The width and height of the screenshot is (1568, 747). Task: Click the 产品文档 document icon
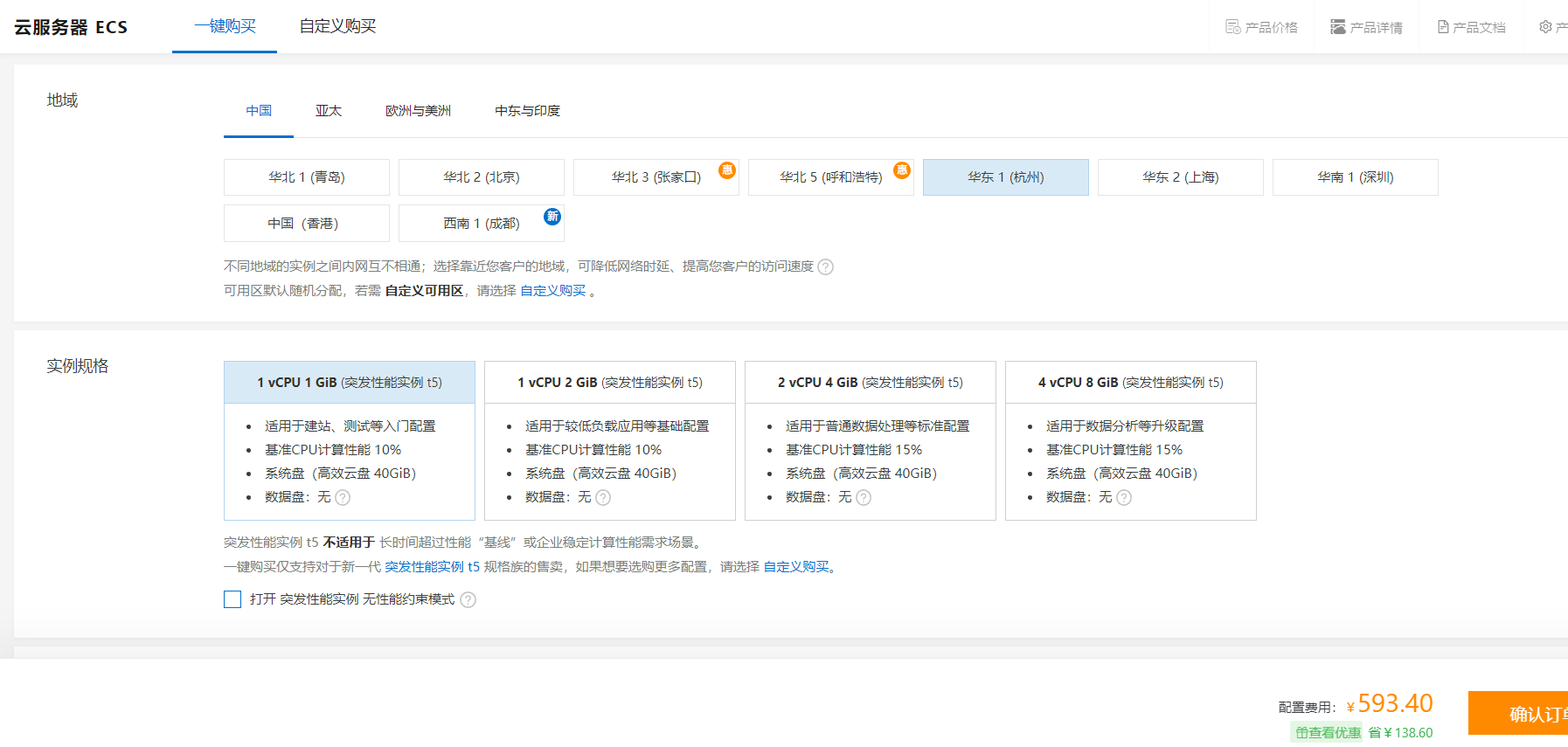tap(1443, 27)
